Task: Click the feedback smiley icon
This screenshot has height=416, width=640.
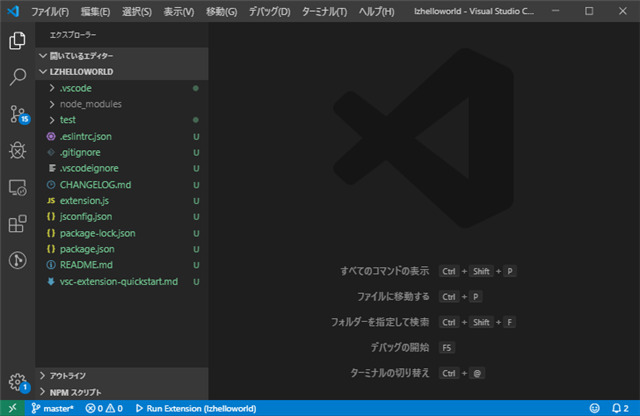Action: 595,408
